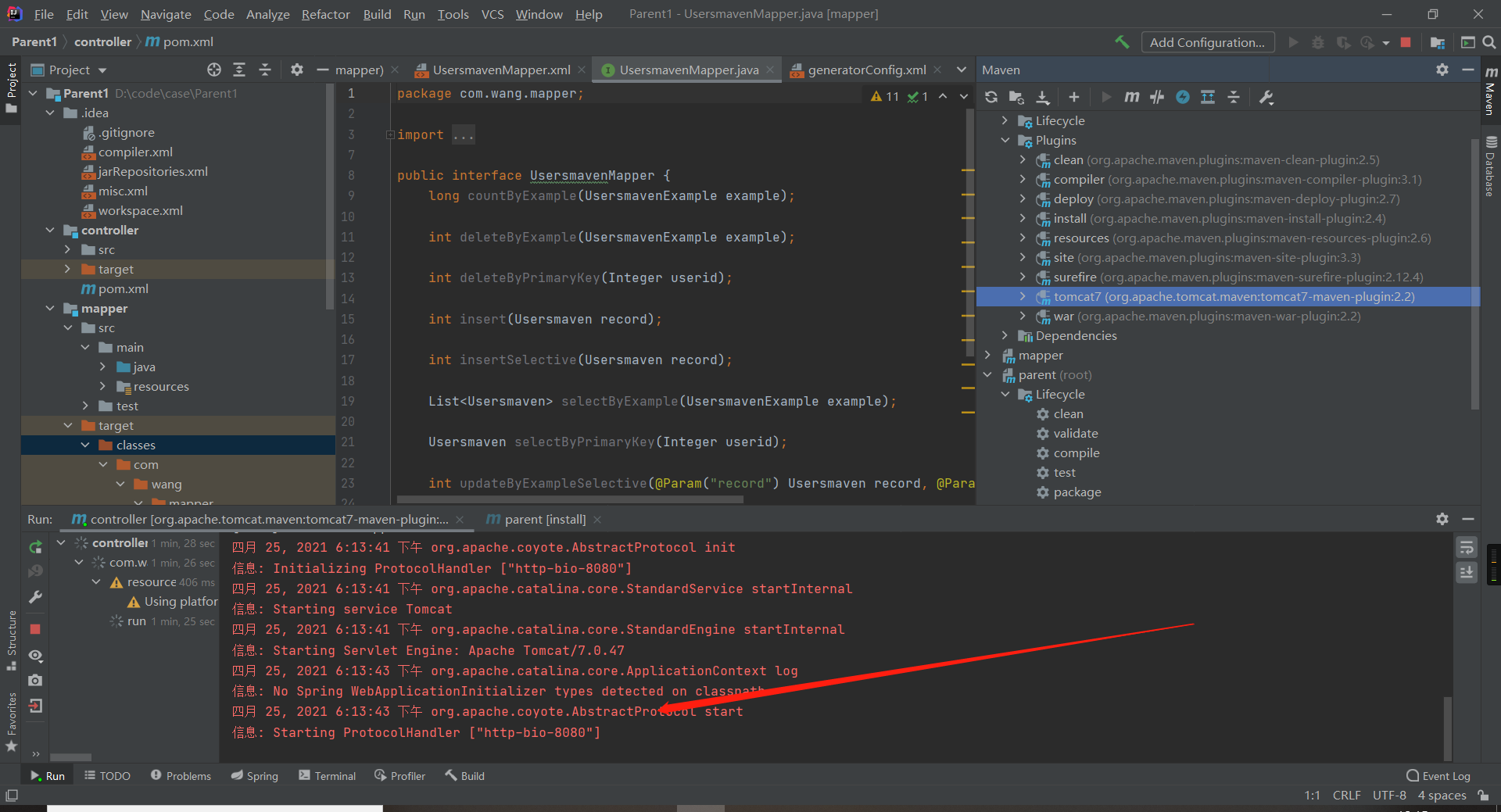Open Maven panel gear options
This screenshot has height=812, width=1501.
click(1442, 70)
